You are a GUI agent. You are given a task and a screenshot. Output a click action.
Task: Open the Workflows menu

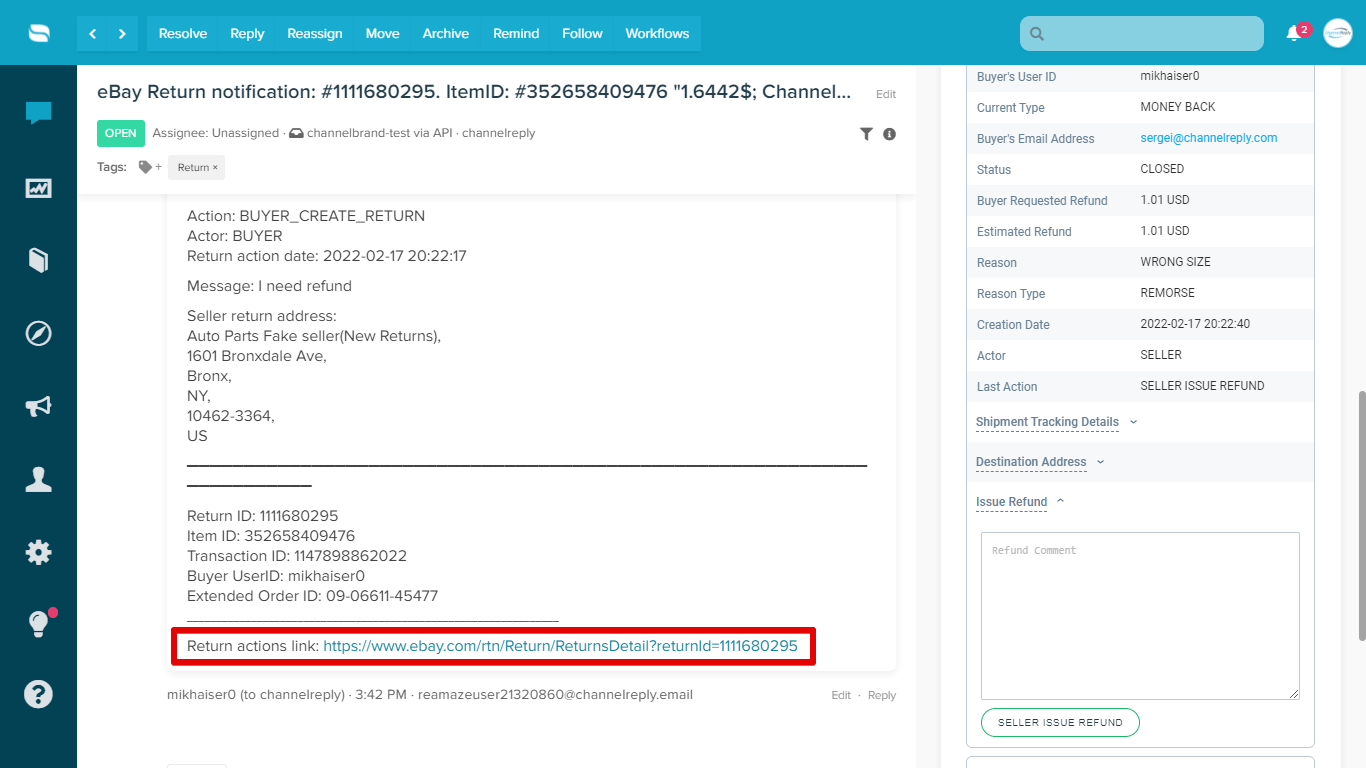(x=657, y=33)
